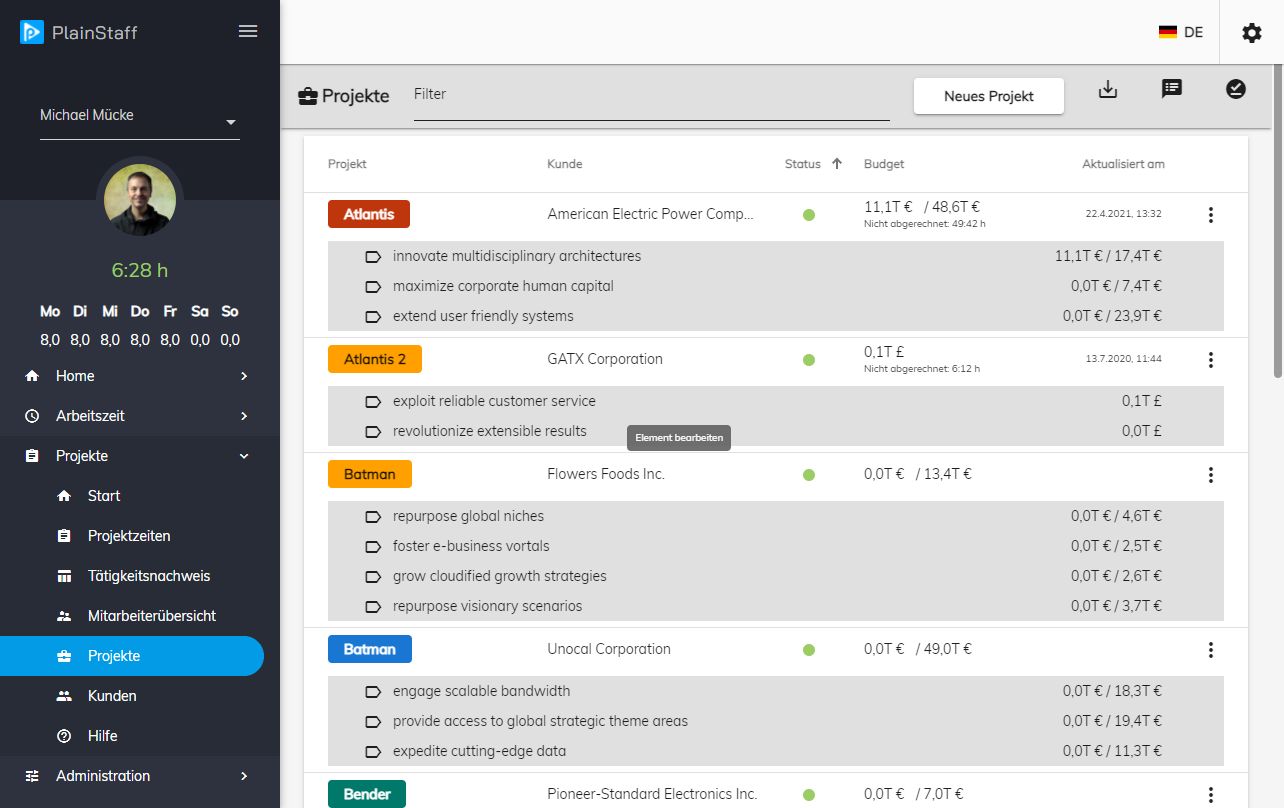Select the orange Atlantis 2 project label
The height and width of the screenshot is (808, 1284).
[x=374, y=359]
